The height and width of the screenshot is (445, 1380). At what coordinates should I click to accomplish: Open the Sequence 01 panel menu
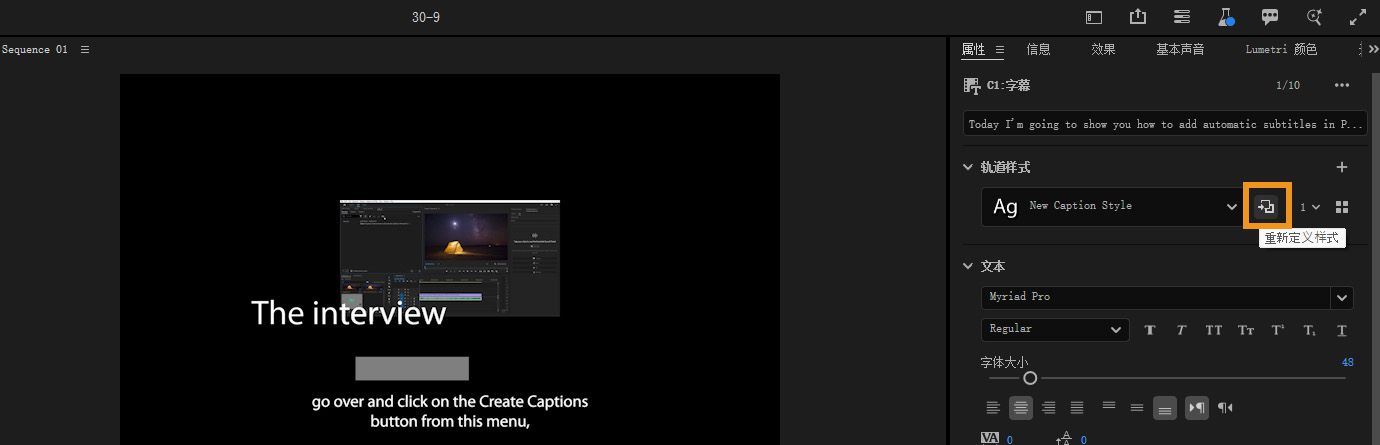point(85,49)
